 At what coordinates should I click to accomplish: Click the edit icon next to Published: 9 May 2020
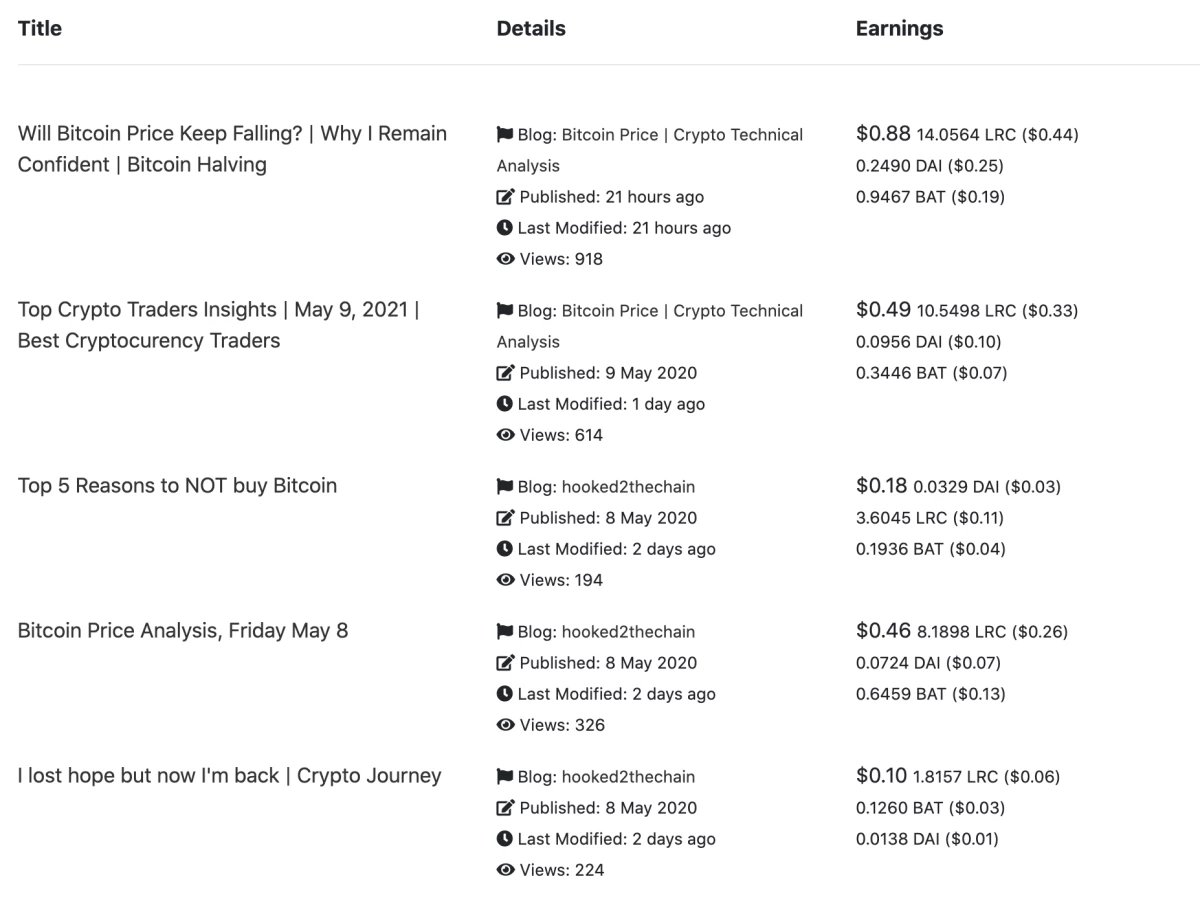pos(506,373)
